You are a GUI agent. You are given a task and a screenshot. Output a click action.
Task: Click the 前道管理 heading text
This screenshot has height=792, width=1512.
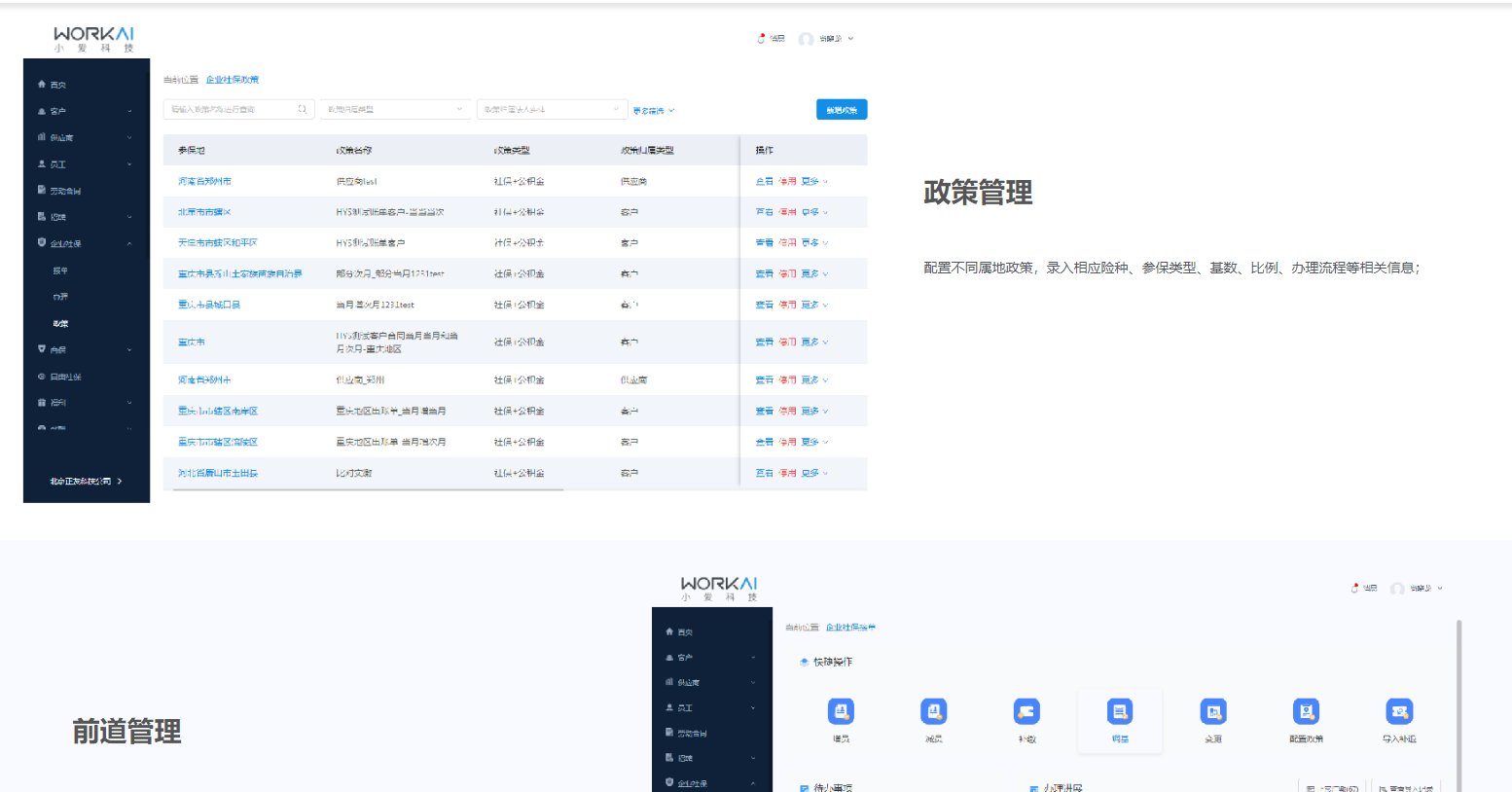coord(126,732)
